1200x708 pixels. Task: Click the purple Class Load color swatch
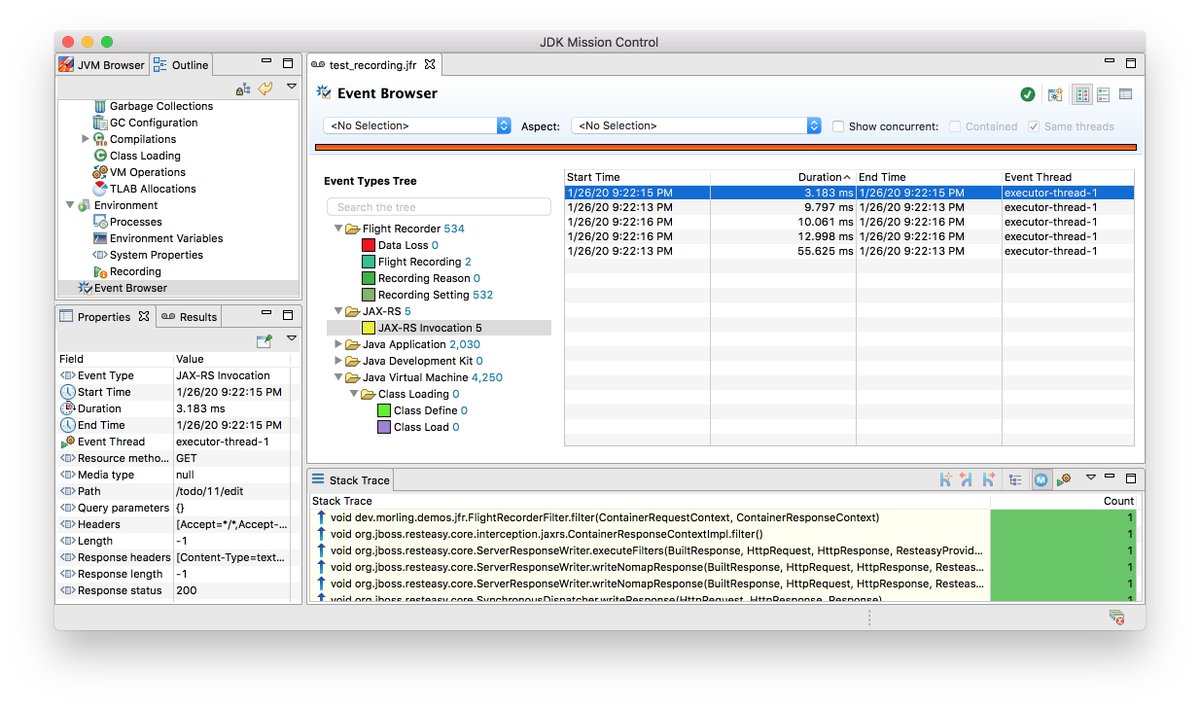(384, 427)
